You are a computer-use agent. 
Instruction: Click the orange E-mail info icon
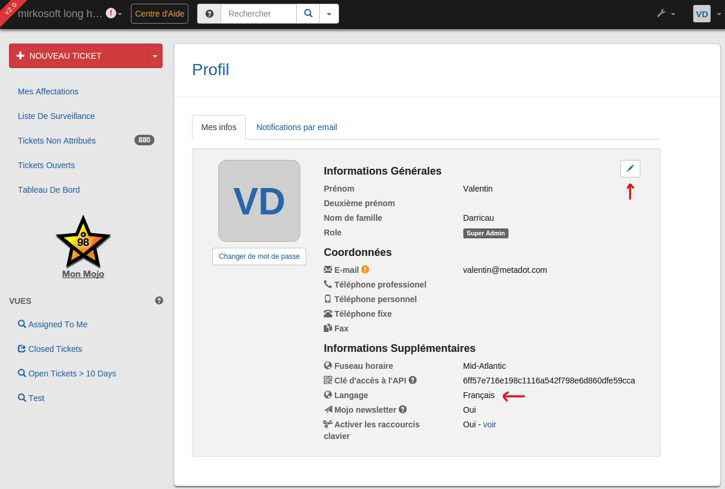tap(365, 269)
